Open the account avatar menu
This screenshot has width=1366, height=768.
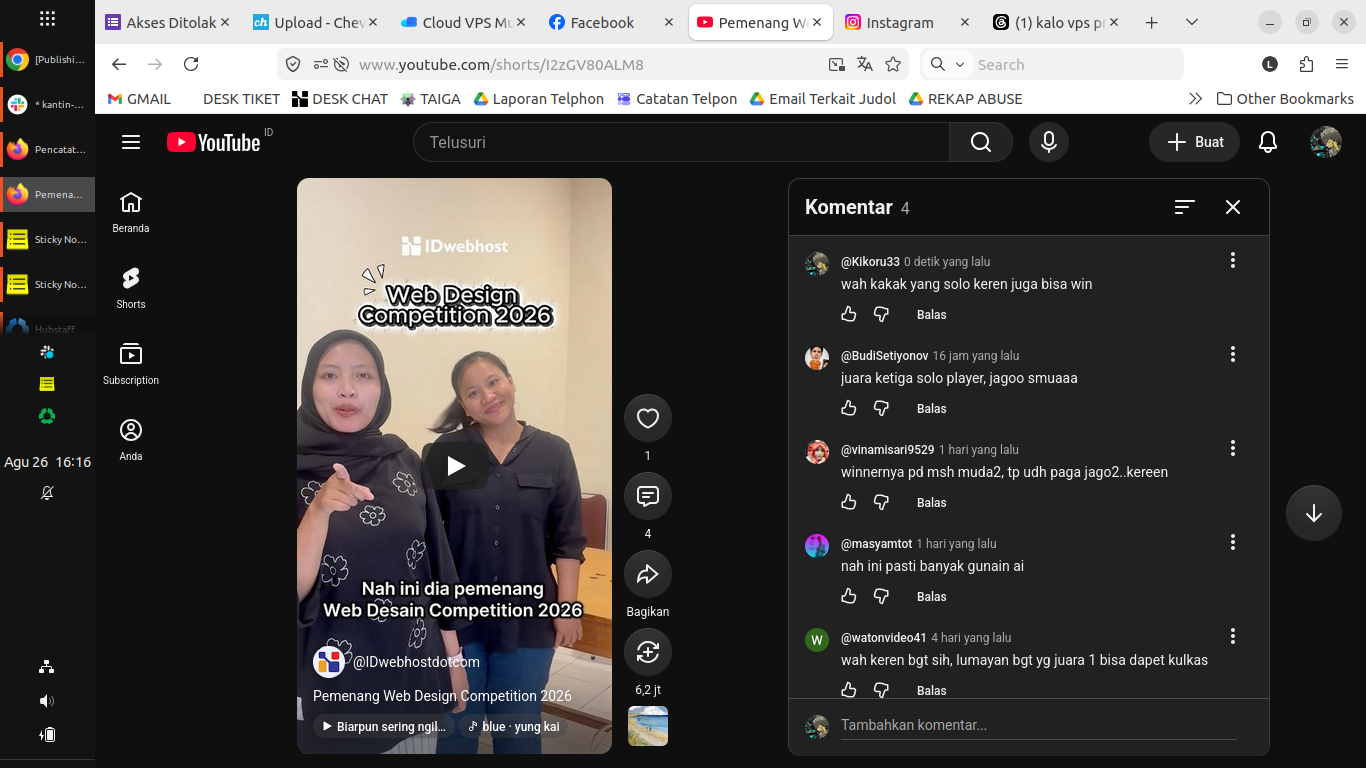(x=1326, y=142)
